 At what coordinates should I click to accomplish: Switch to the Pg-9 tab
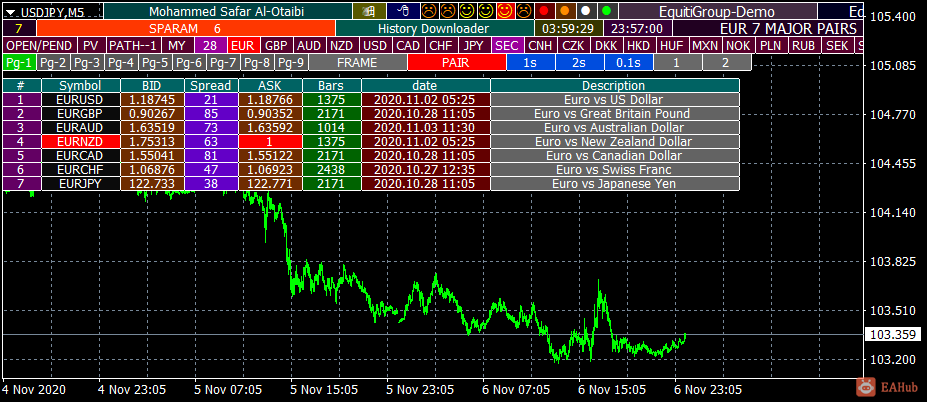293,62
